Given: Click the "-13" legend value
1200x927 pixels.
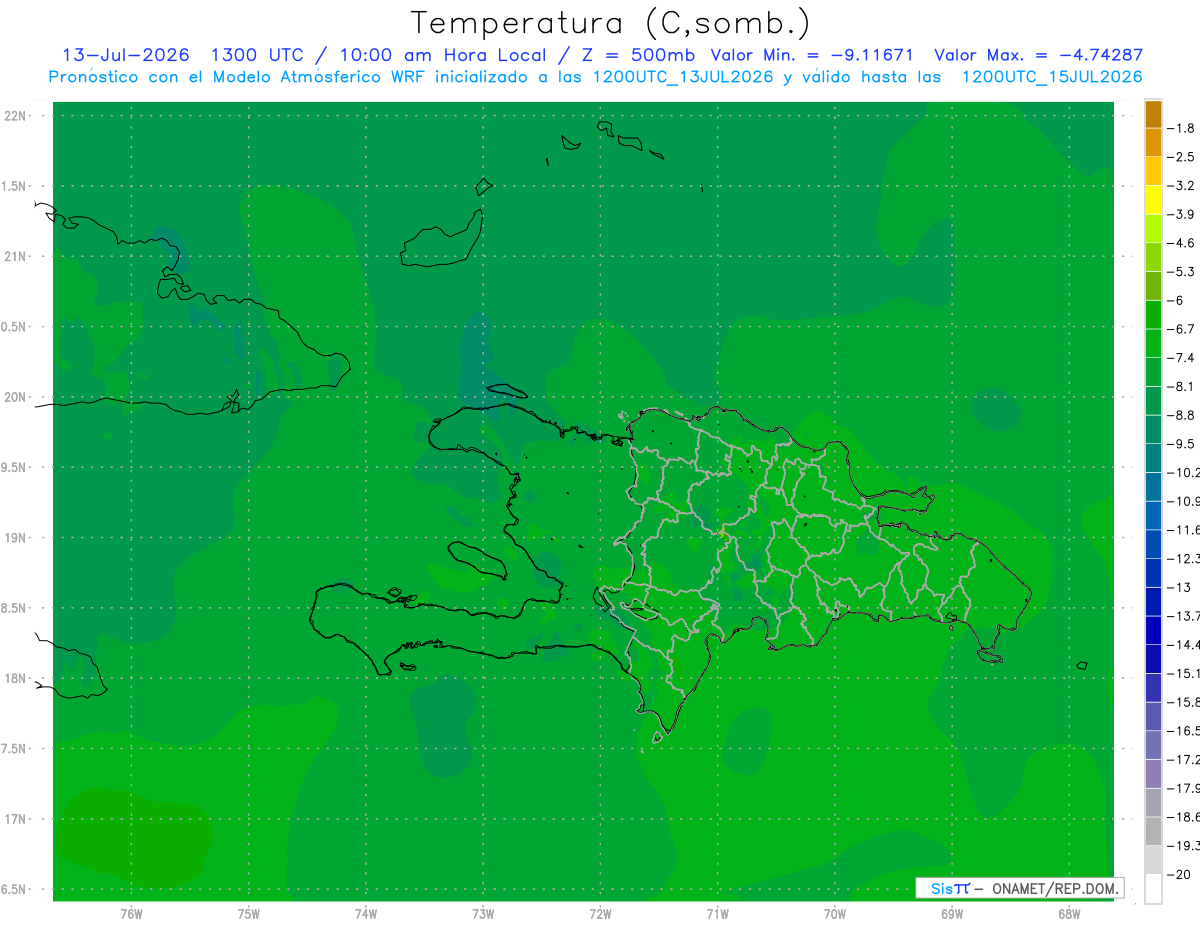Looking at the screenshot, I should click(x=1178, y=587).
